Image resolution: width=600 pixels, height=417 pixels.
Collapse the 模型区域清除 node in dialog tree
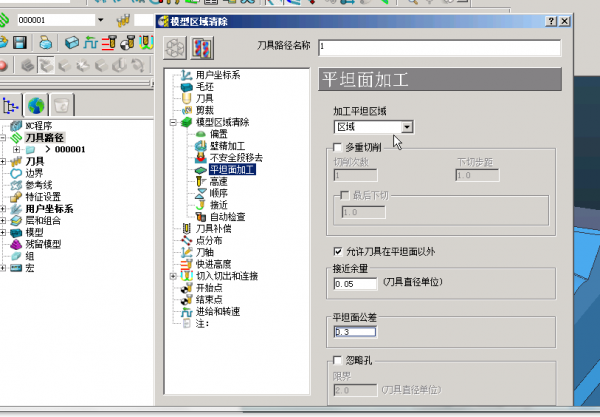click(173, 122)
